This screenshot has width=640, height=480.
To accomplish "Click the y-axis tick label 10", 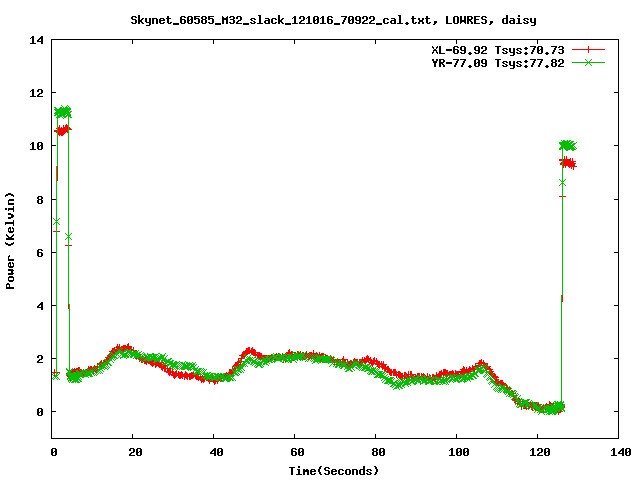I will pos(36,146).
